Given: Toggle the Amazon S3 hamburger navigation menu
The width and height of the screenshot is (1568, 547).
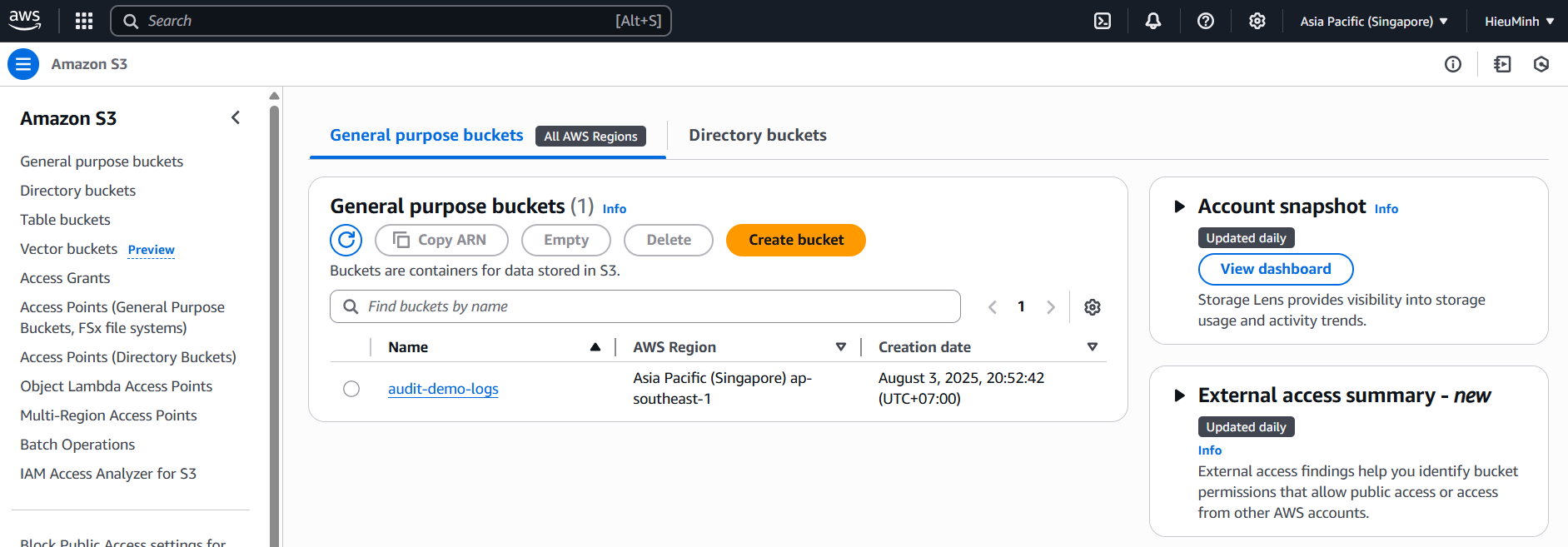Looking at the screenshot, I should click(23, 64).
